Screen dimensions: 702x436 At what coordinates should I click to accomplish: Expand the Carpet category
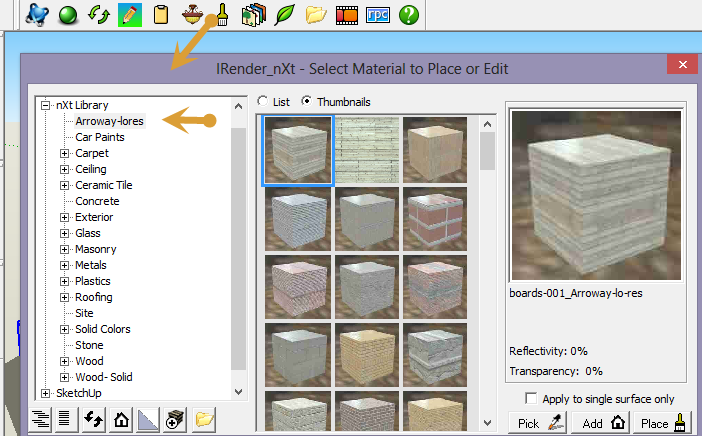click(x=64, y=154)
